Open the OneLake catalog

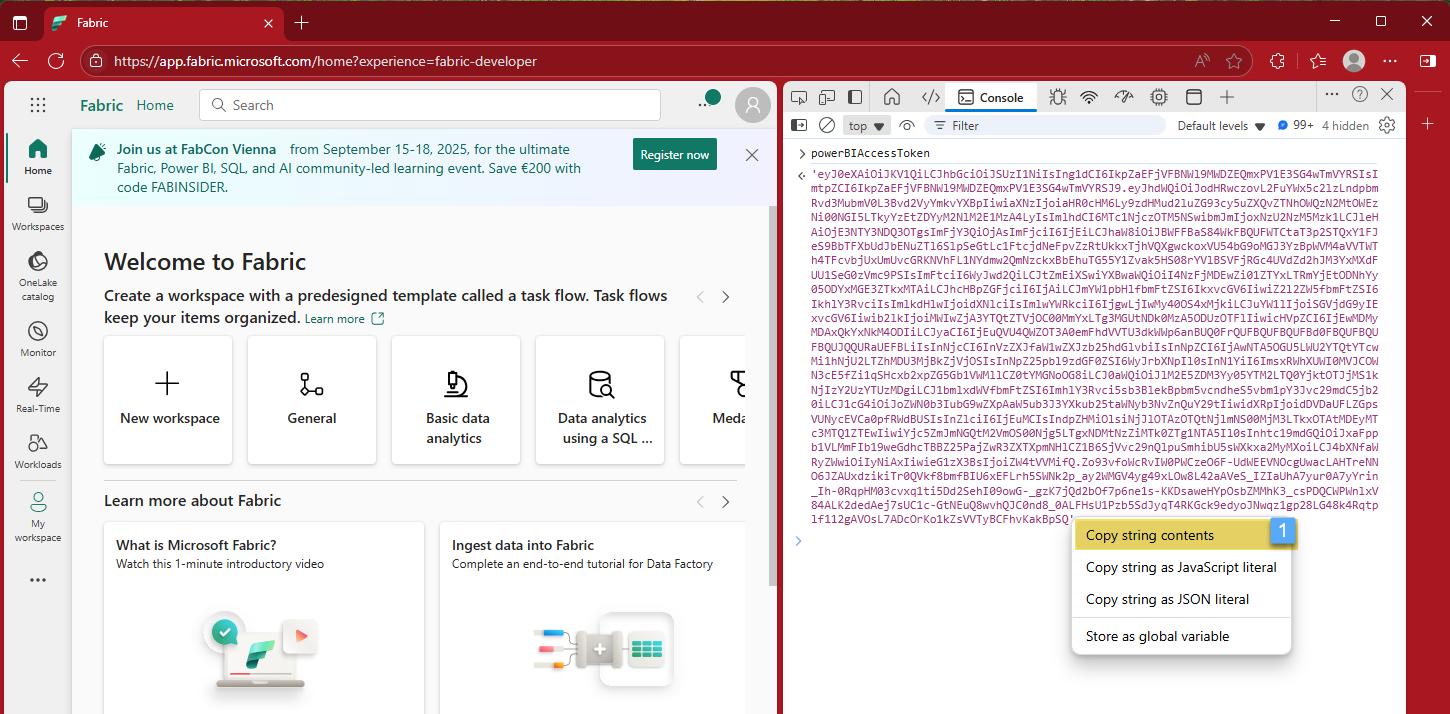tap(38, 276)
